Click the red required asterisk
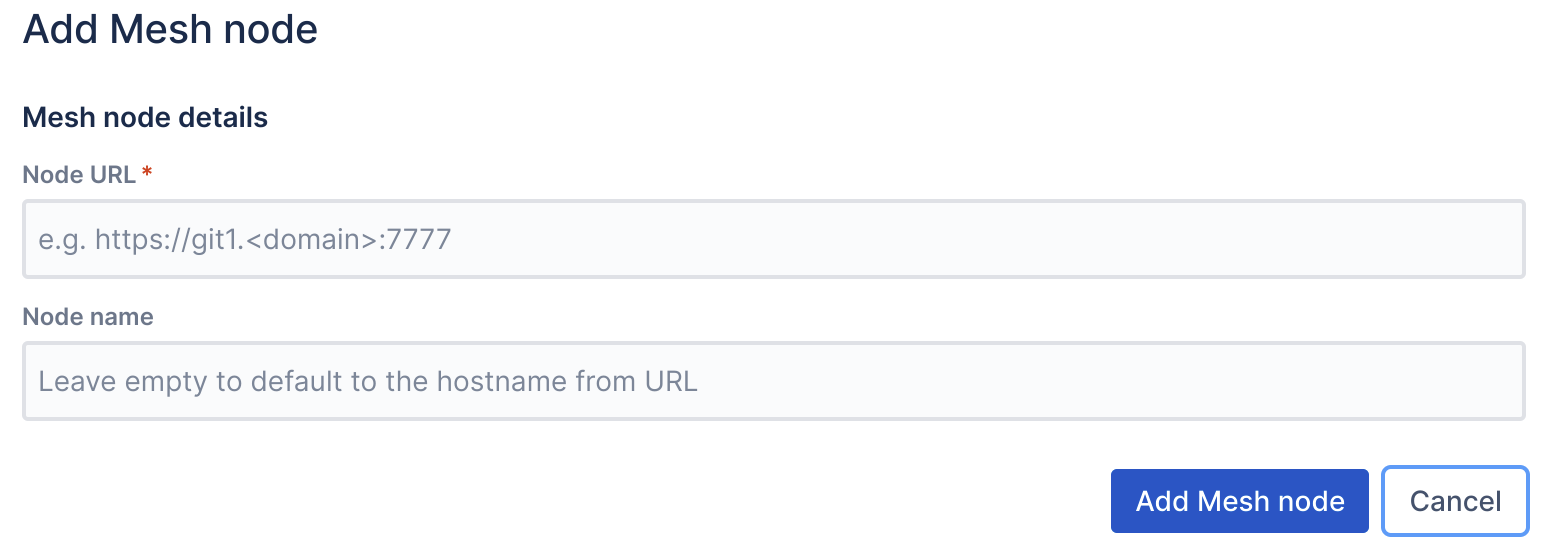This screenshot has width=1560, height=550. coord(147,174)
